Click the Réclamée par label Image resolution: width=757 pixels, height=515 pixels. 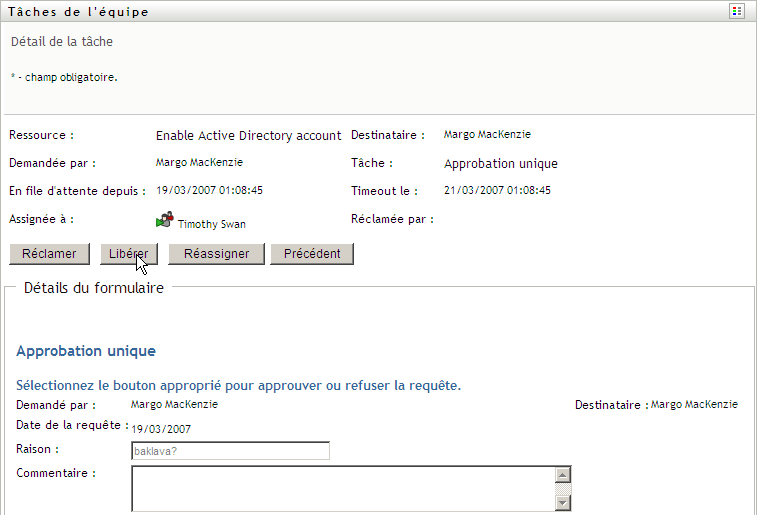[392, 219]
